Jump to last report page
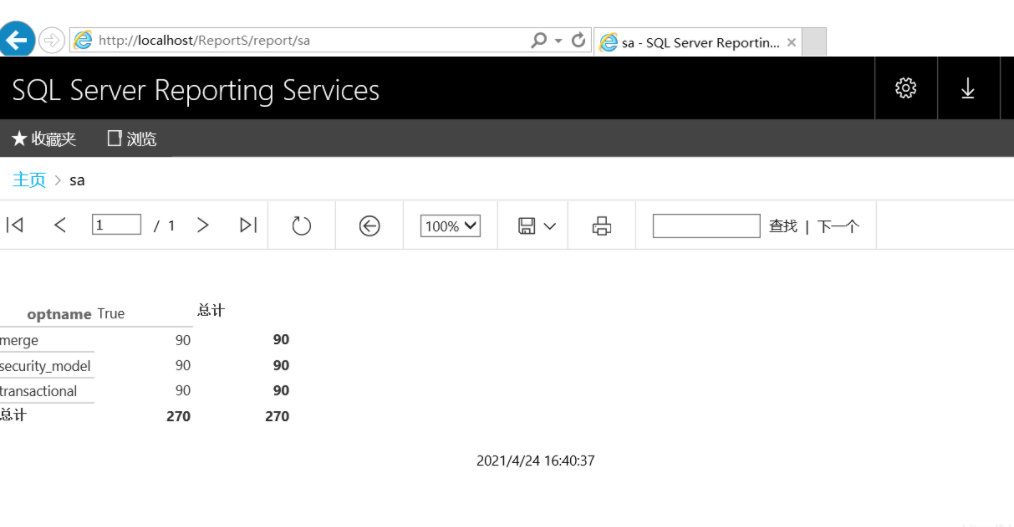Screen dimensions: 1014x527 coord(248,225)
